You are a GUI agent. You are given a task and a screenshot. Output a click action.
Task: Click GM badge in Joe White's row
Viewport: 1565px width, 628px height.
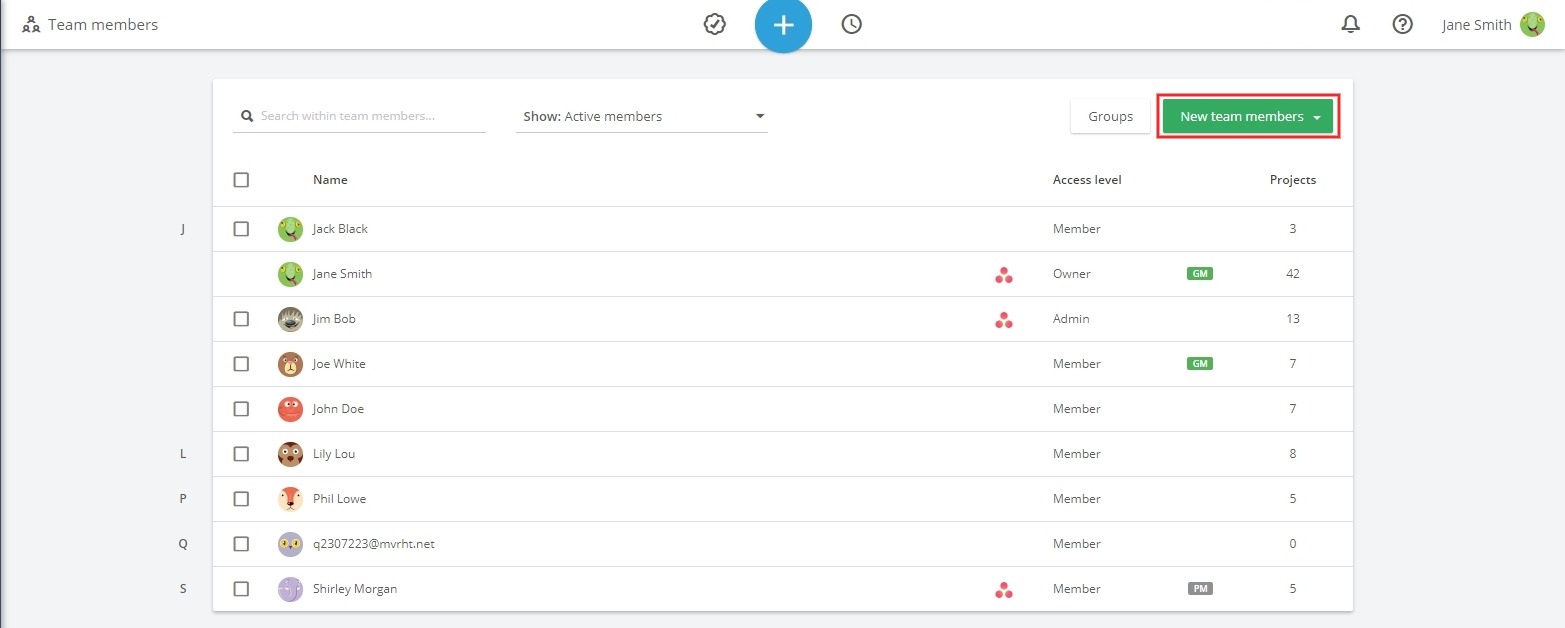pyautogui.click(x=1200, y=363)
